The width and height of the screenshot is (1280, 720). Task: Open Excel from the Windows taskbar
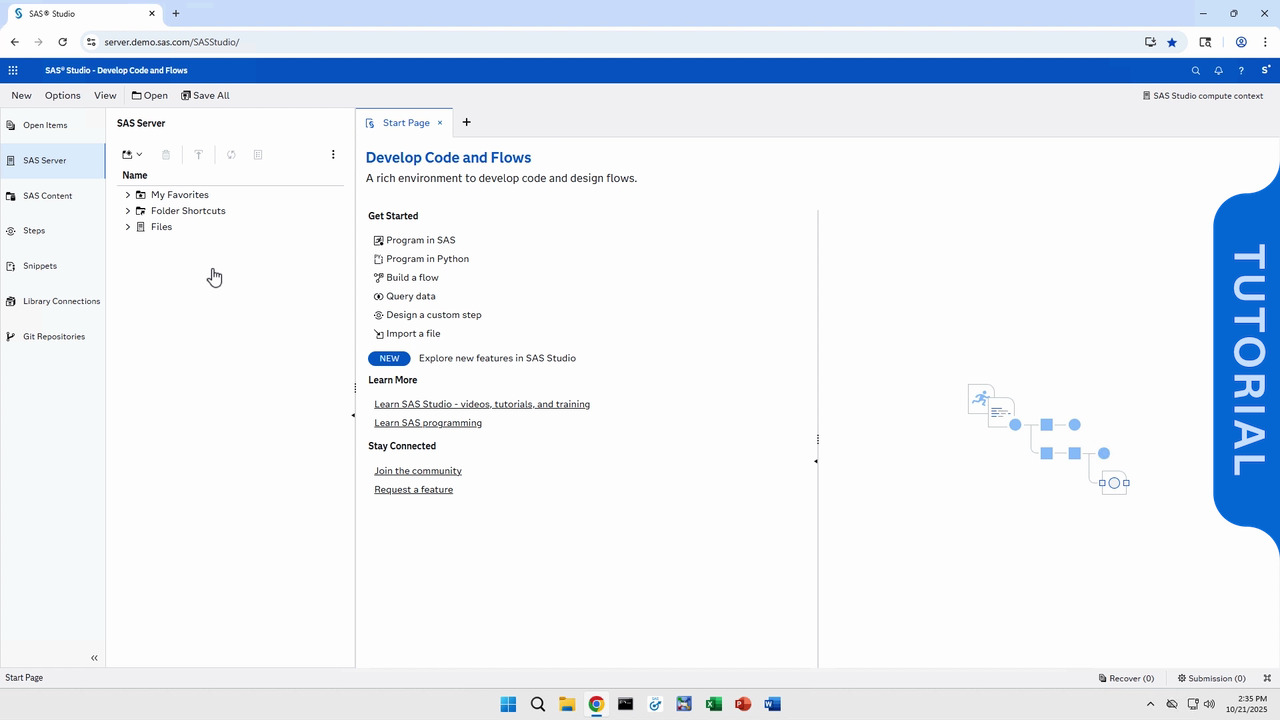[713, 704]
